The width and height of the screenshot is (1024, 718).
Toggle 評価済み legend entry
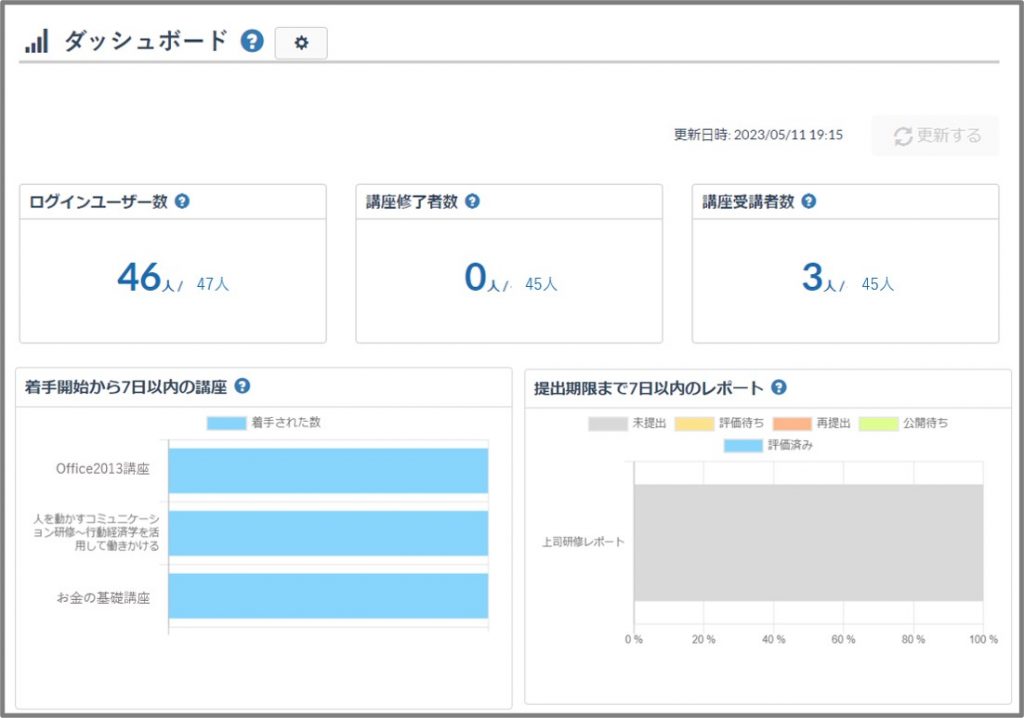pos(767,445)
